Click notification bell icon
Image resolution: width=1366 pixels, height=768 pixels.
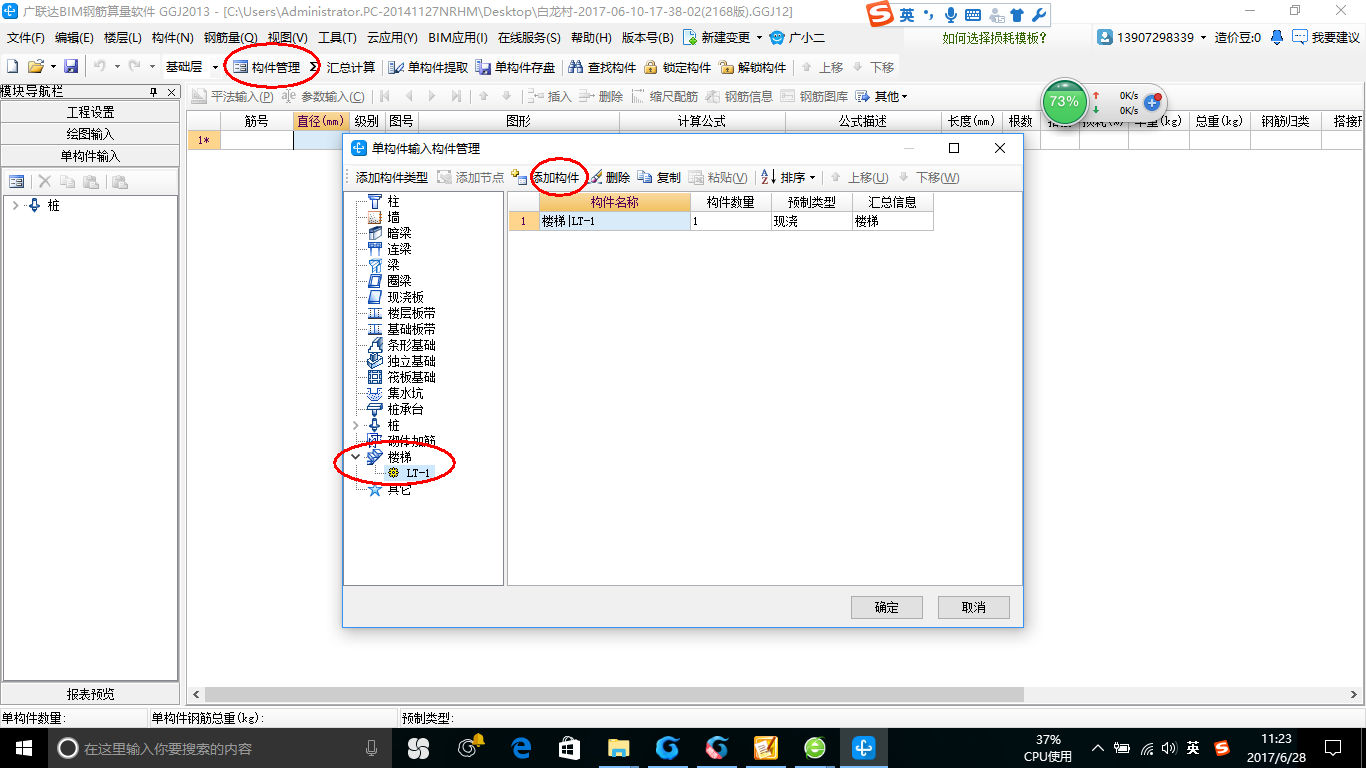1277,37
